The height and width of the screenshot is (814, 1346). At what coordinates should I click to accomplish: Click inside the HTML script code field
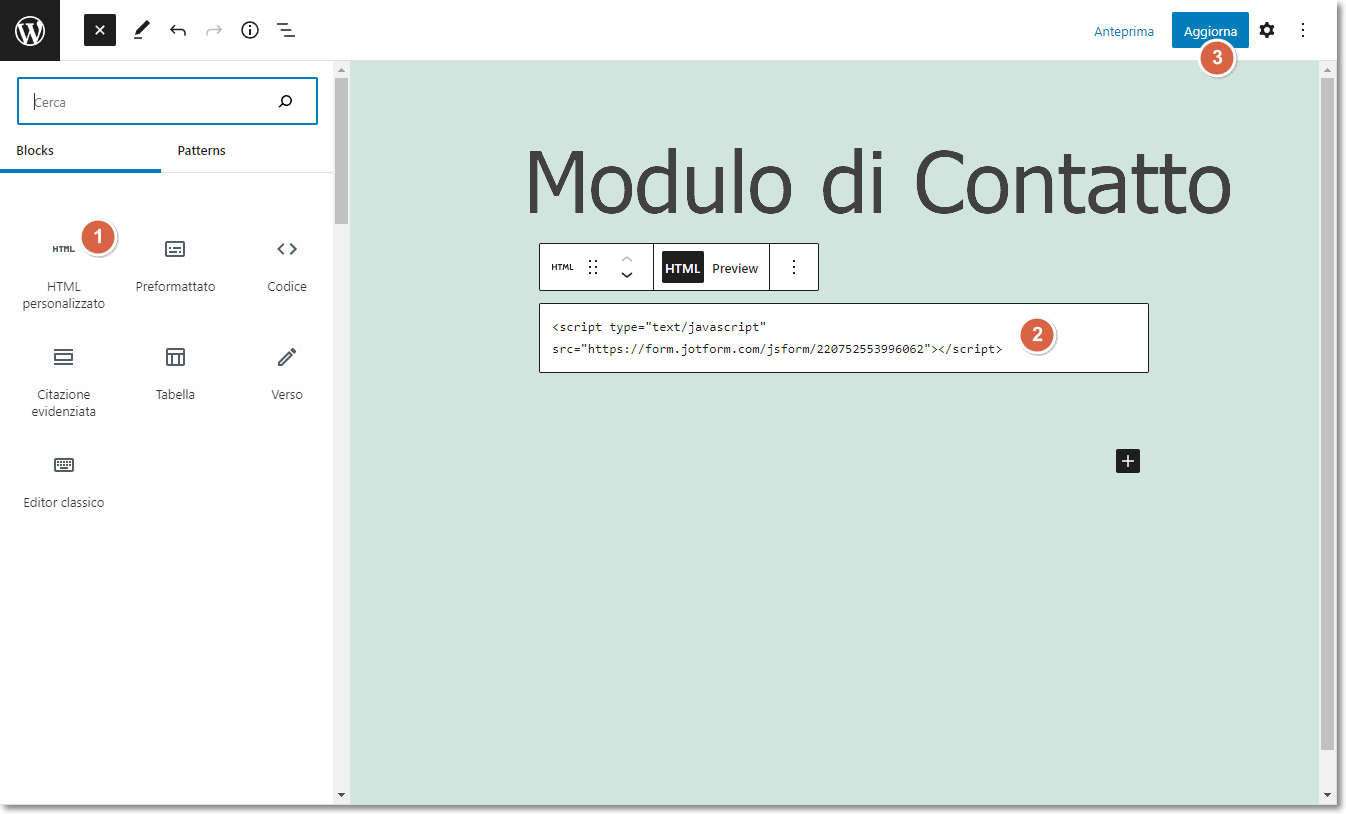844,338
